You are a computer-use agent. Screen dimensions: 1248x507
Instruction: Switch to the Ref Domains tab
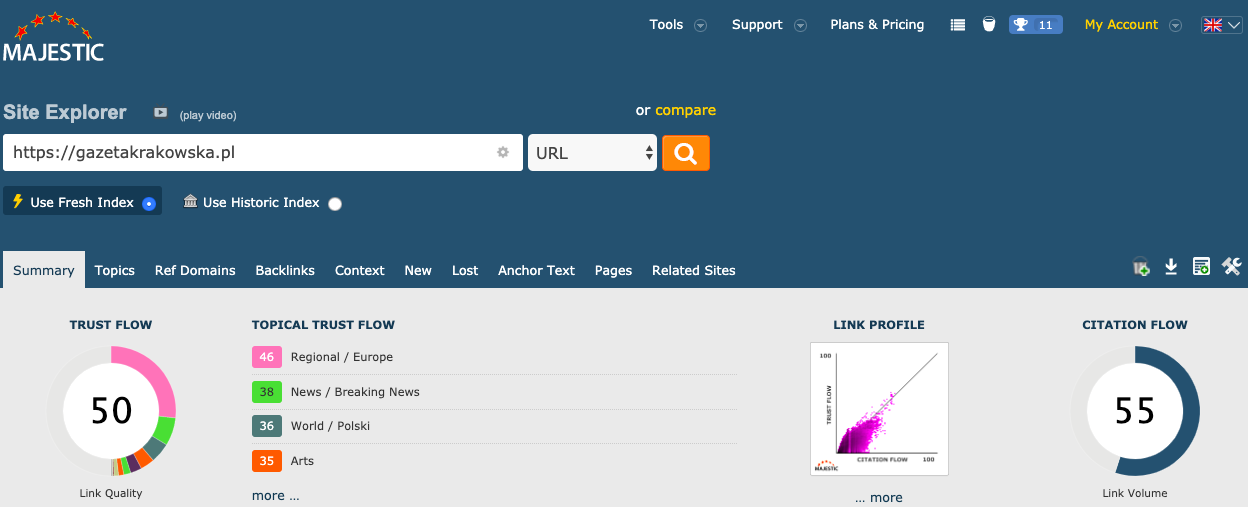(x=195, y=270)
